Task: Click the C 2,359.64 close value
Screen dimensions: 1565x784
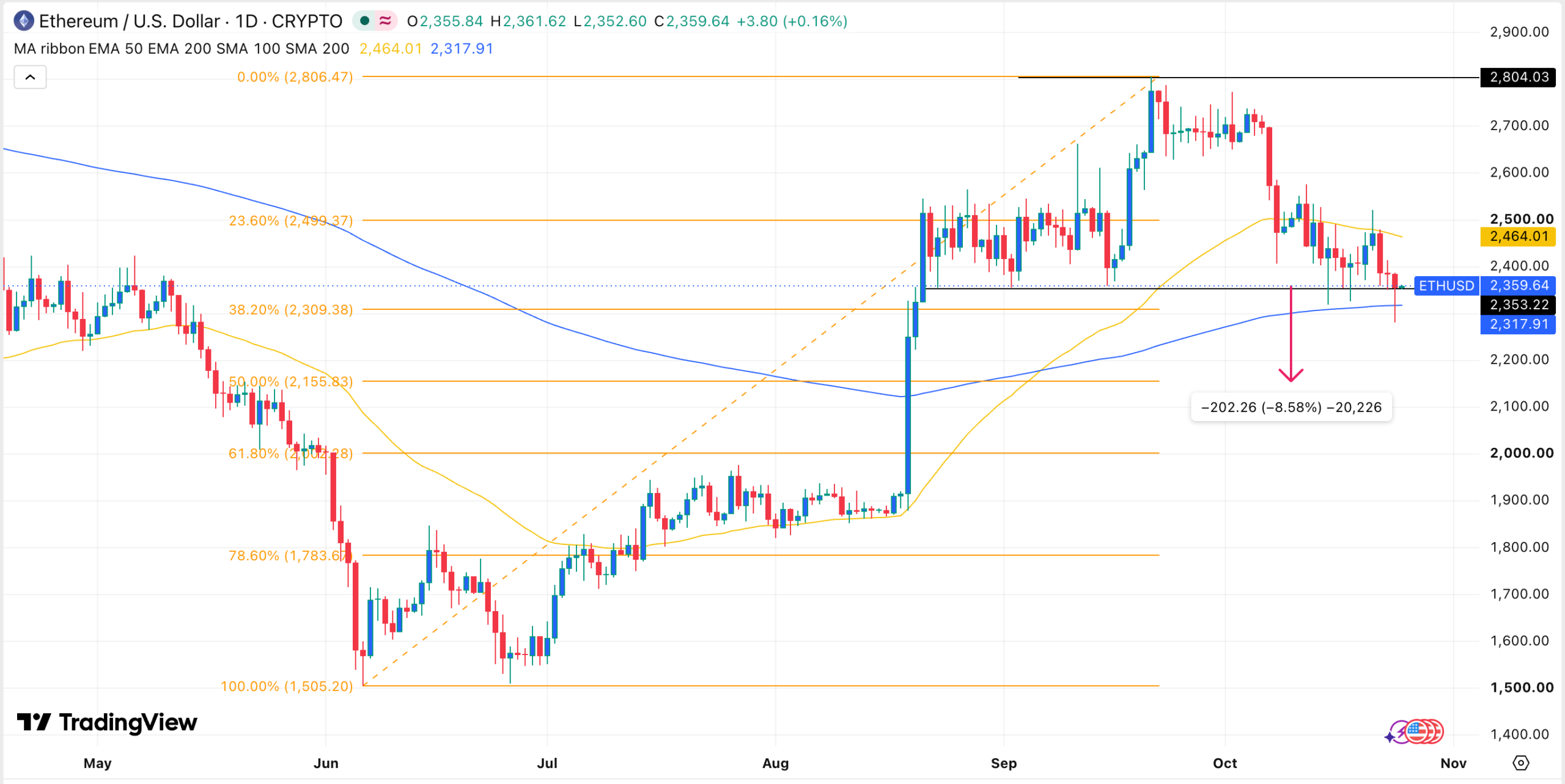Action: (x=691, y=21)
